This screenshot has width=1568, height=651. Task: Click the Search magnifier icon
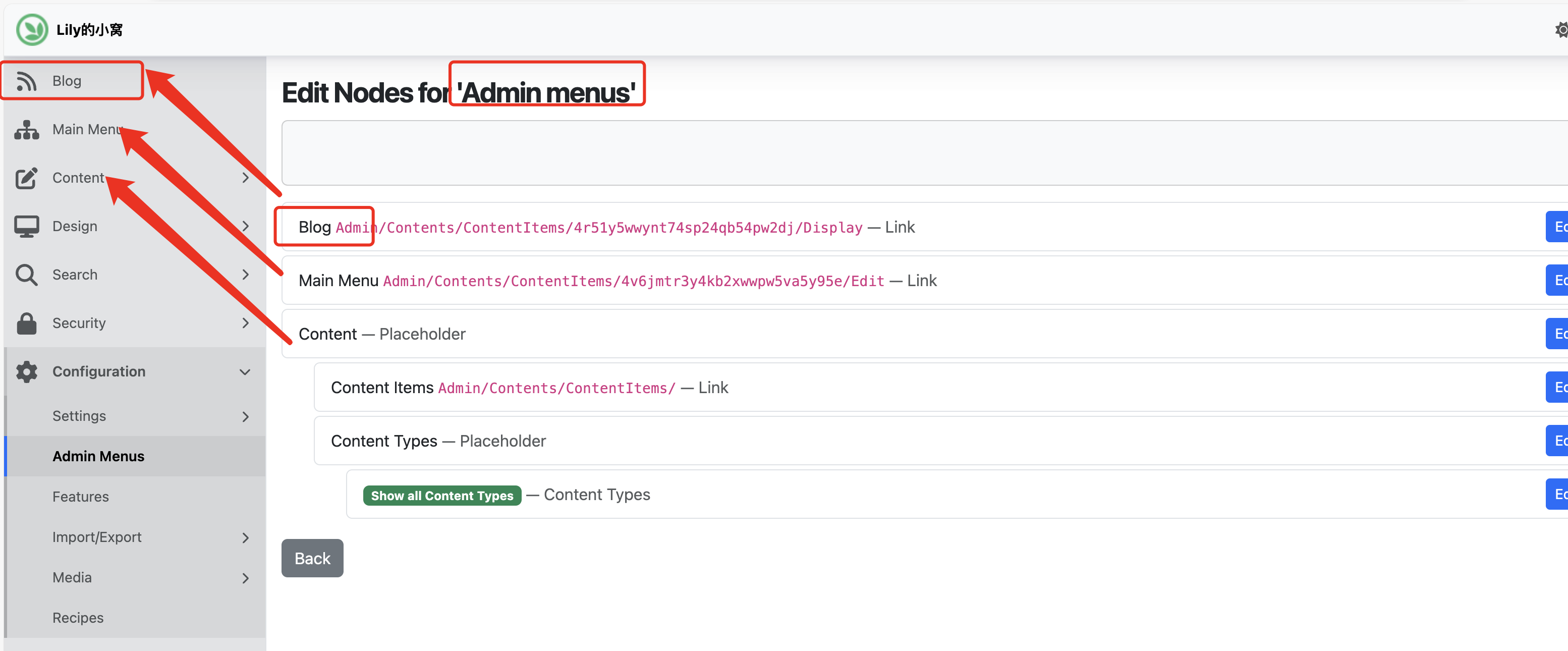pyautogui.click(x=26, y=275)
